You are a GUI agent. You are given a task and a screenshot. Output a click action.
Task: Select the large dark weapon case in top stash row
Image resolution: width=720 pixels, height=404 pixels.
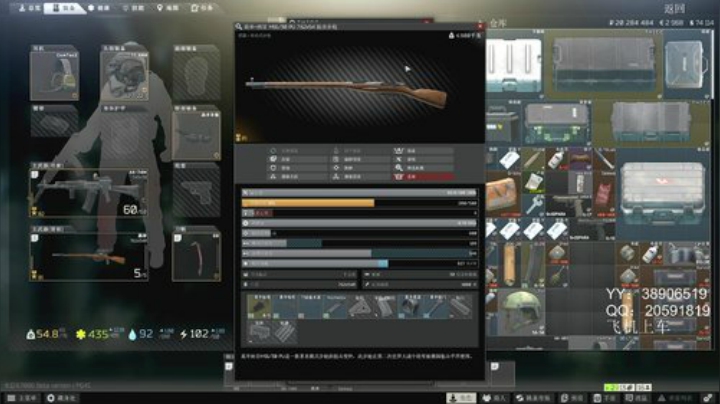(x=604, y=64)
